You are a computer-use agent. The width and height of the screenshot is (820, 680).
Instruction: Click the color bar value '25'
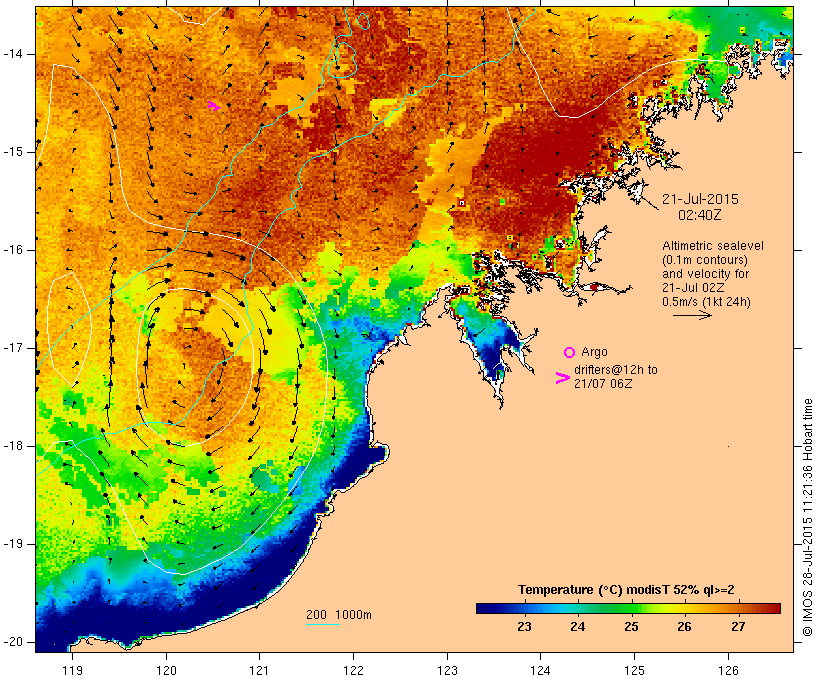[631, 627]
